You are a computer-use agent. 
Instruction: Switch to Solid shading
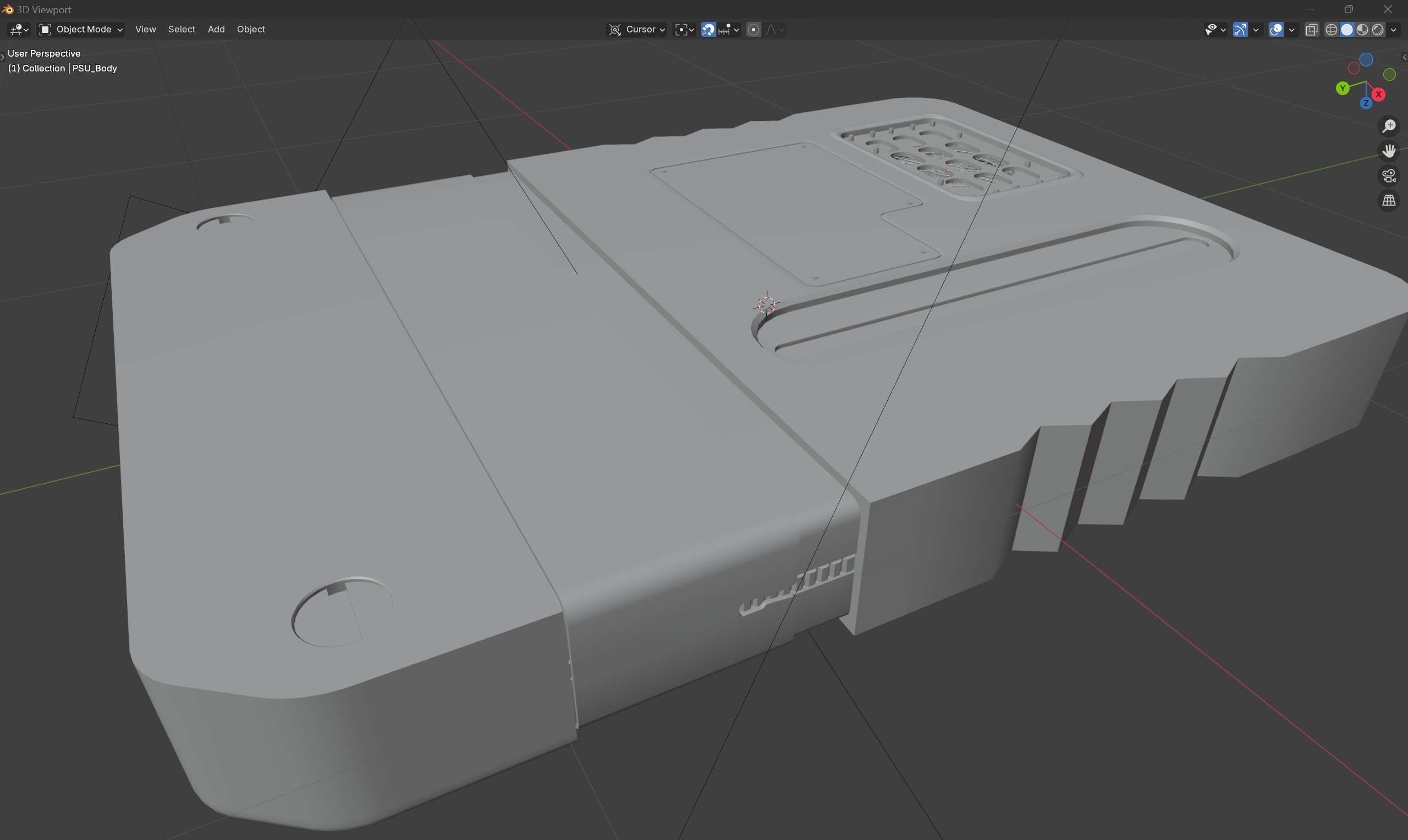pyautogui.click(x=1347, y=30)
